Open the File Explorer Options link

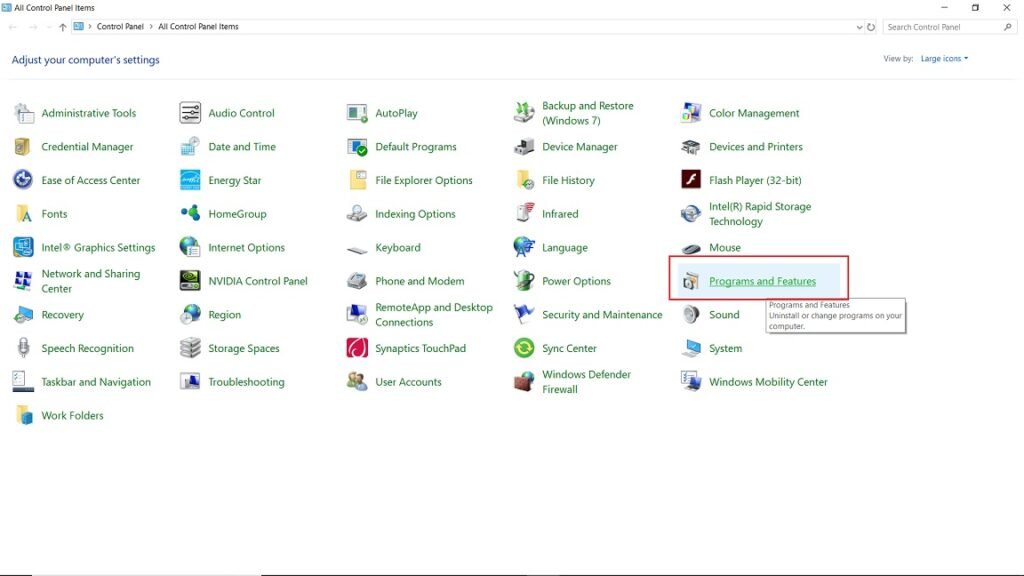coord(424,180)
